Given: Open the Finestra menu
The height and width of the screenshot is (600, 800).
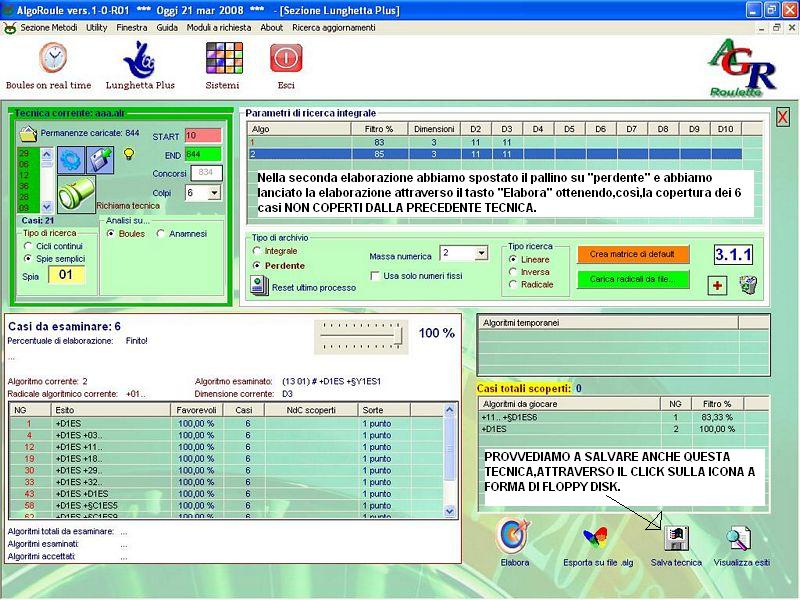Looking at the screenshot, I should tap(132, 28).
